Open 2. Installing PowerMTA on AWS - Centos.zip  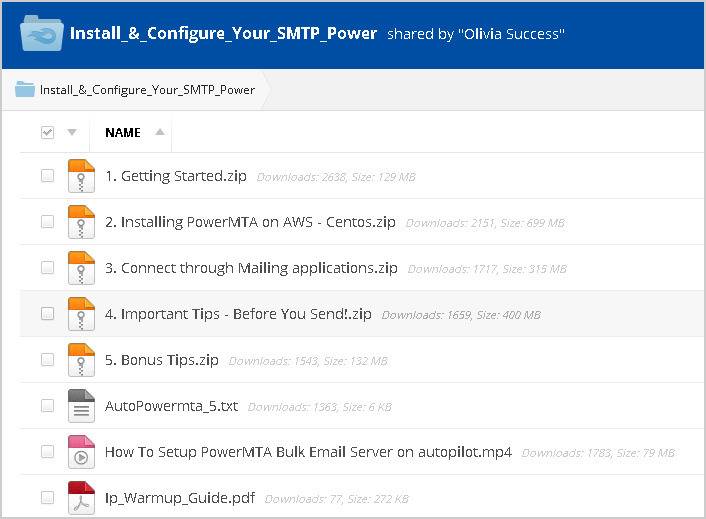click(x=250, y=222)
